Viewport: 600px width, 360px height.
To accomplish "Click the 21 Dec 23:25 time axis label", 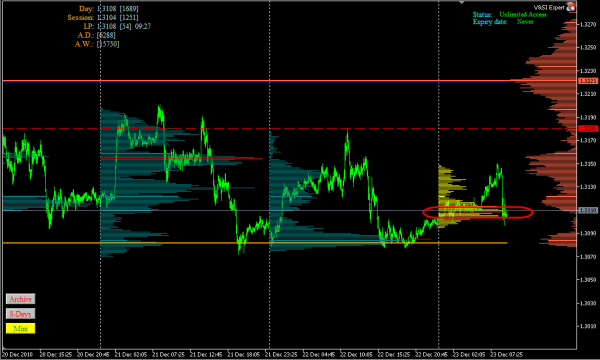I will click(281, 355).
